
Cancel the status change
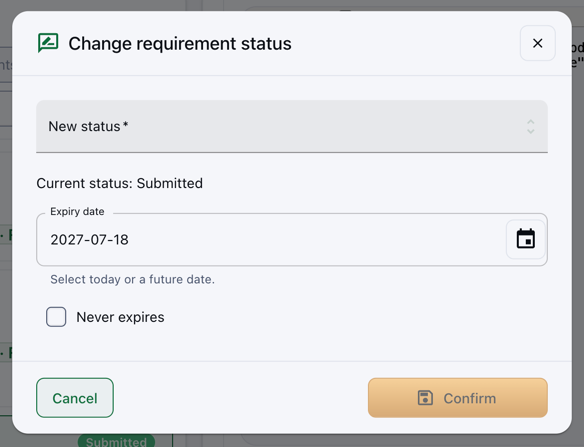pos(75,398)
